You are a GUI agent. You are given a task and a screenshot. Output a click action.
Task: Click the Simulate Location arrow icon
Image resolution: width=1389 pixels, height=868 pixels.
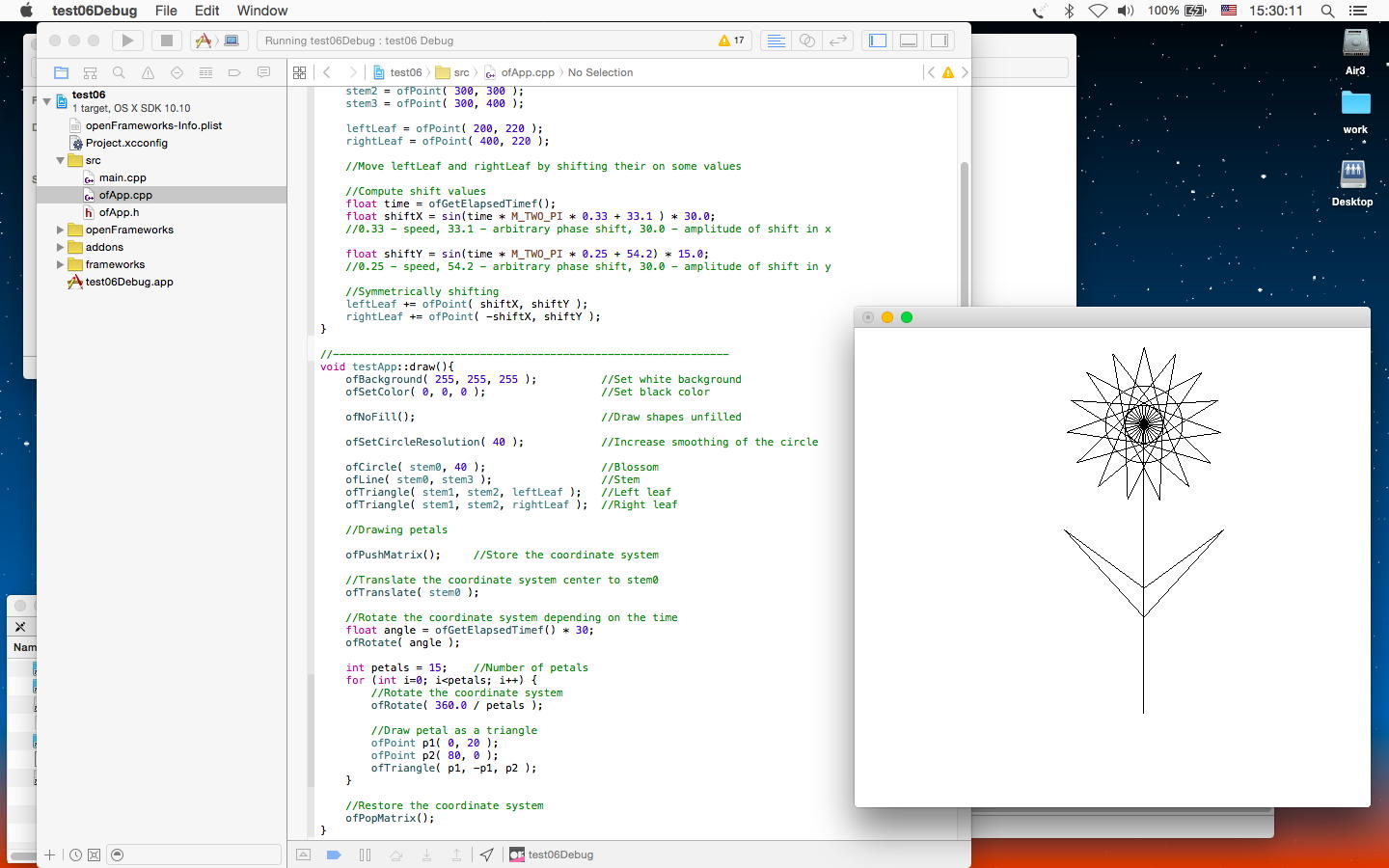point(487,854)
